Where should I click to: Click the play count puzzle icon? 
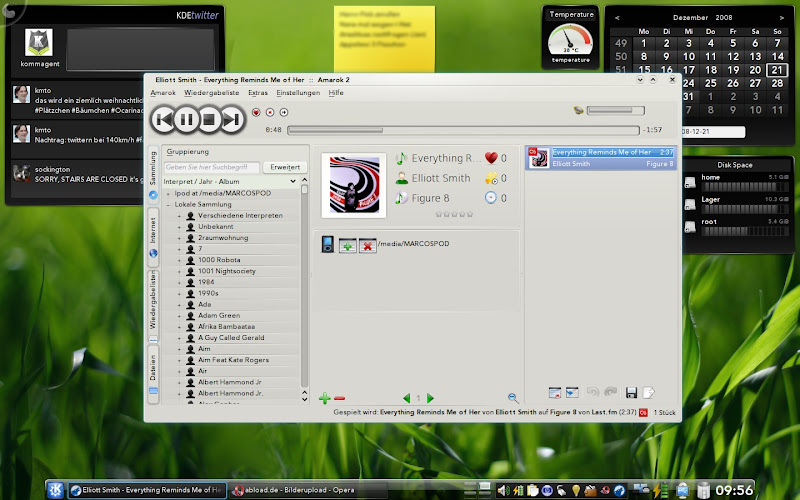tap(491, 178)
